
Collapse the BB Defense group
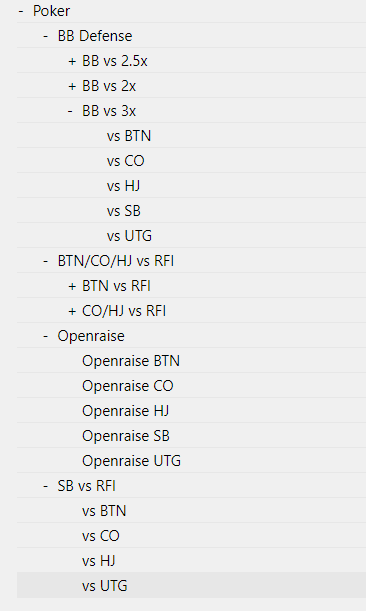[46, 36]
